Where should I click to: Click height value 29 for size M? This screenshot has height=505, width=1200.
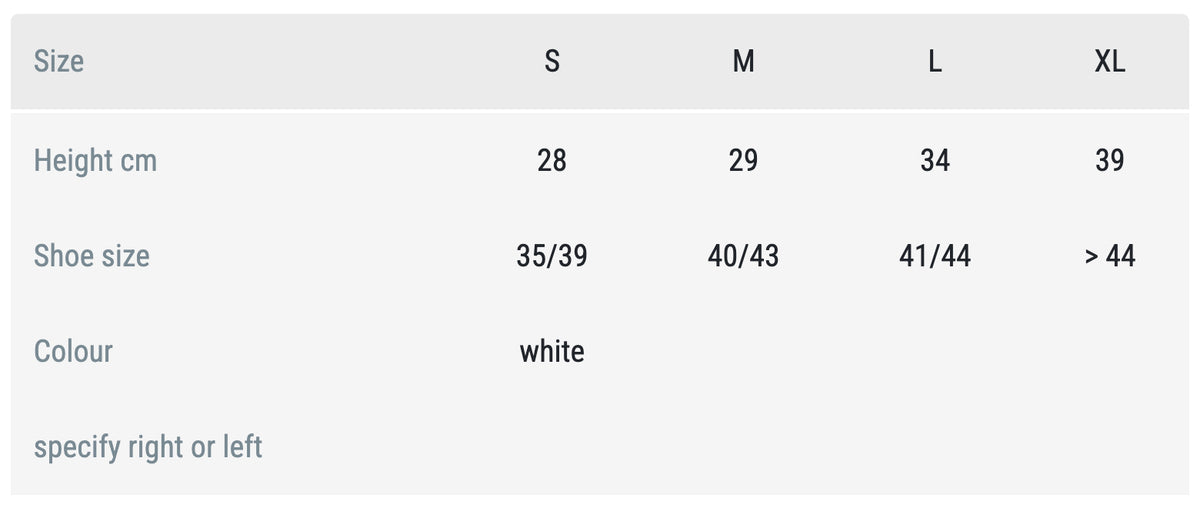click(743, 160)
